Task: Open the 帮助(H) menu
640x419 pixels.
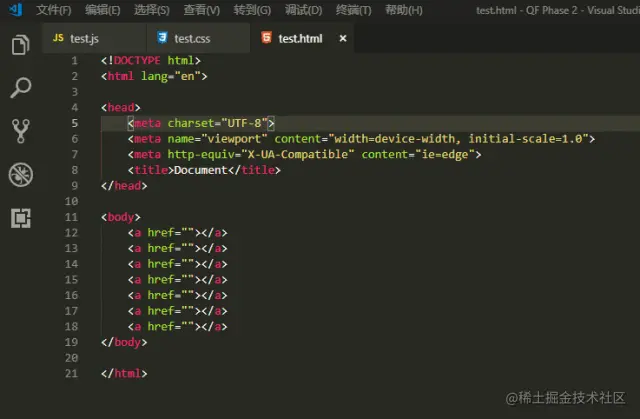Action: 404,10
